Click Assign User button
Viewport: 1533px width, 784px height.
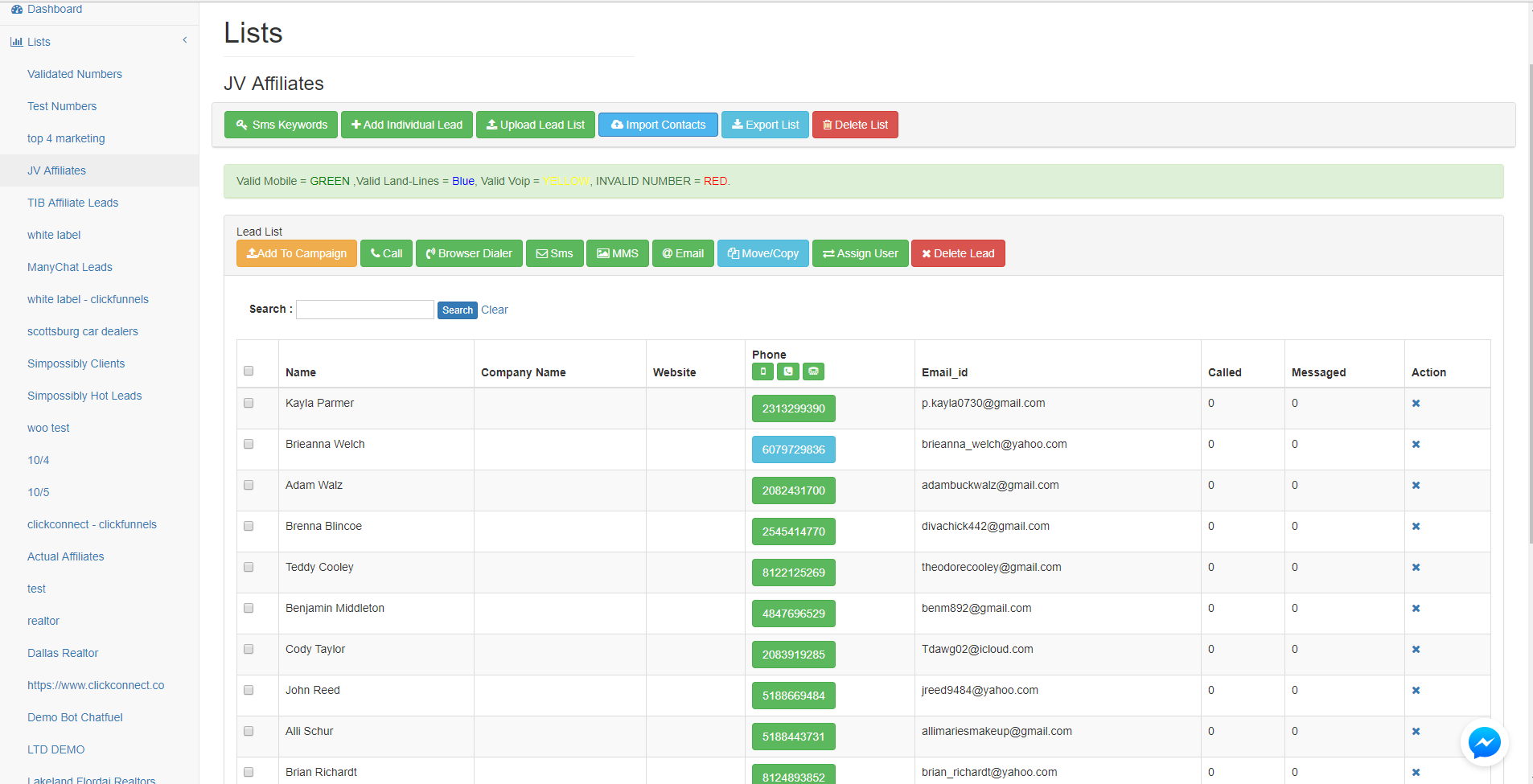[861, 253]
